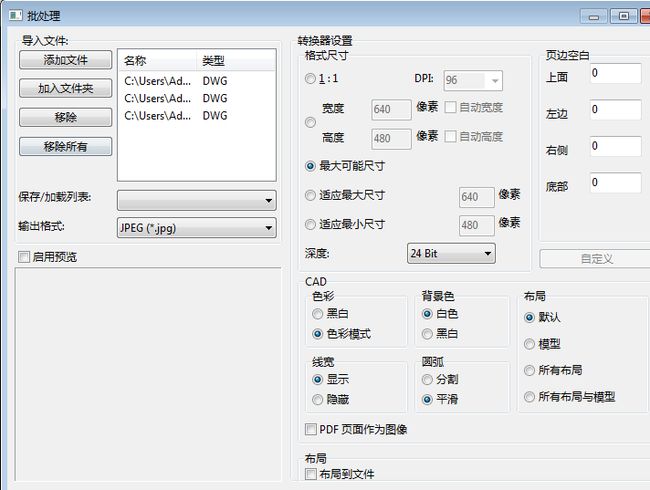Sort the file list by 名称 column

click(158, 61)
